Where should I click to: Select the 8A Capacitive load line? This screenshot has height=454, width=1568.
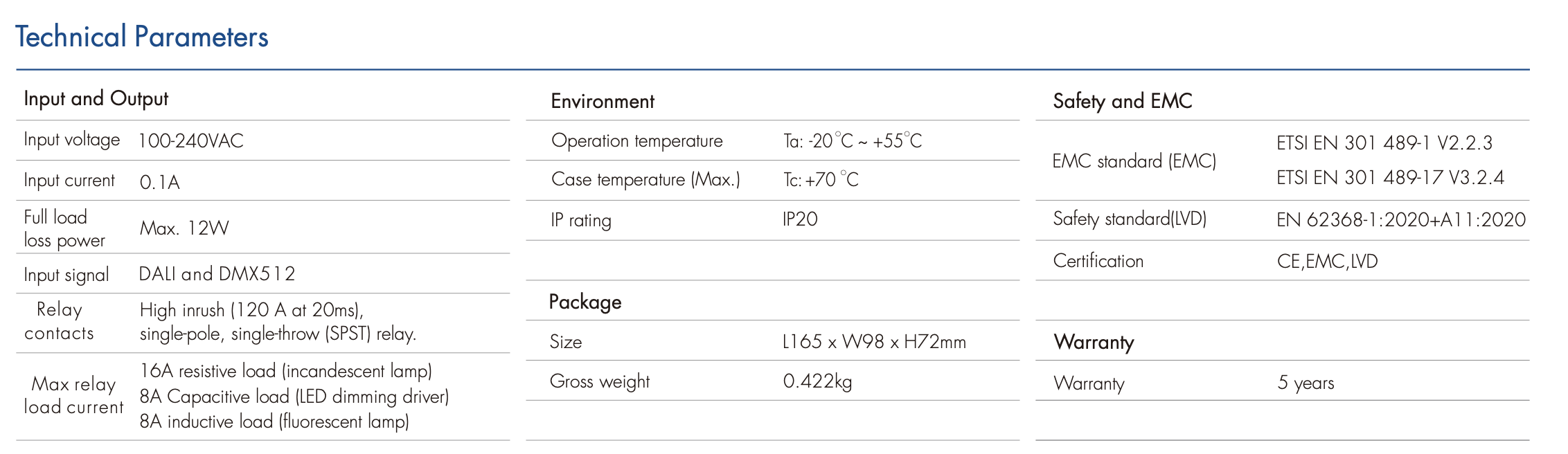tap(294, 397)
